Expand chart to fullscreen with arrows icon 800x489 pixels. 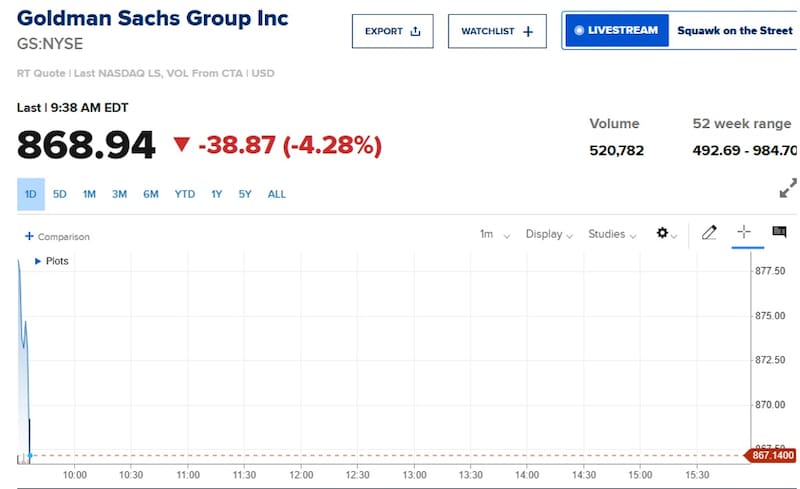[x=788, y=187]
